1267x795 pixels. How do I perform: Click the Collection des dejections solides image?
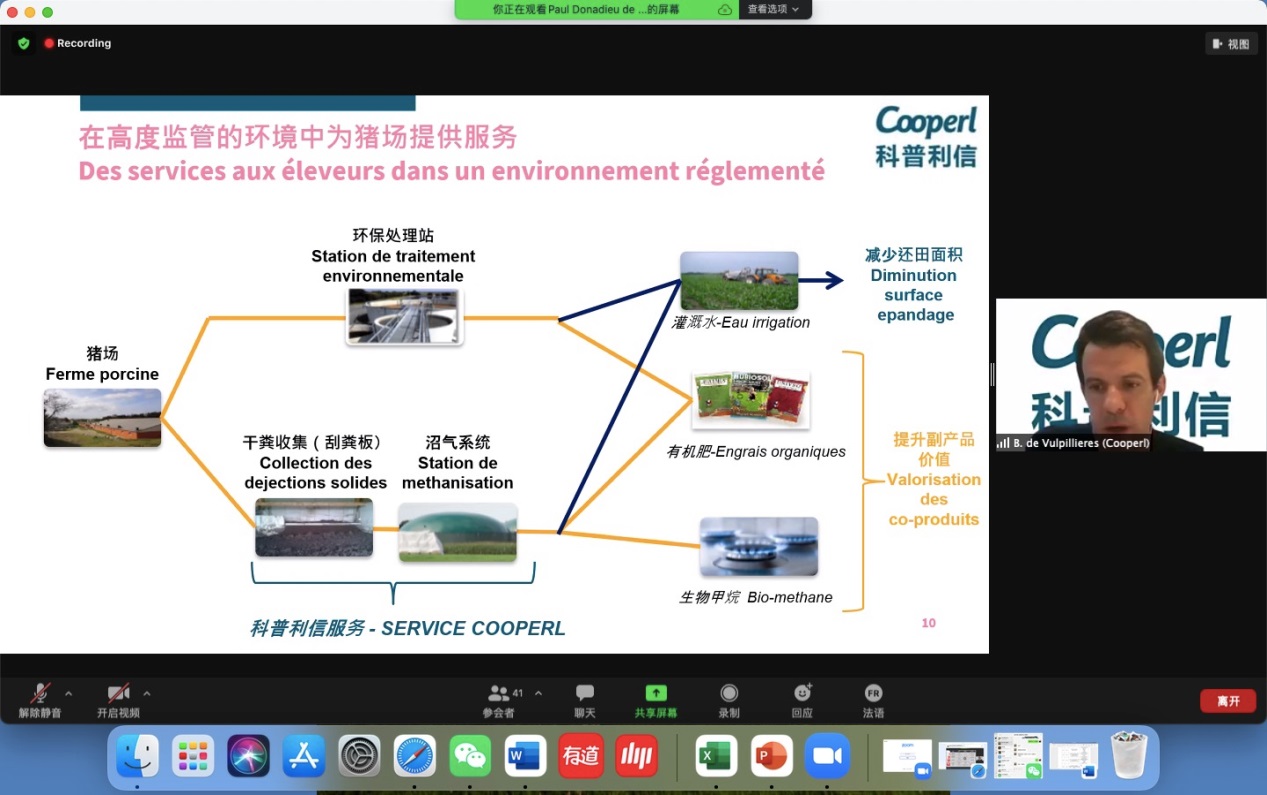click(x=314, y=527)
